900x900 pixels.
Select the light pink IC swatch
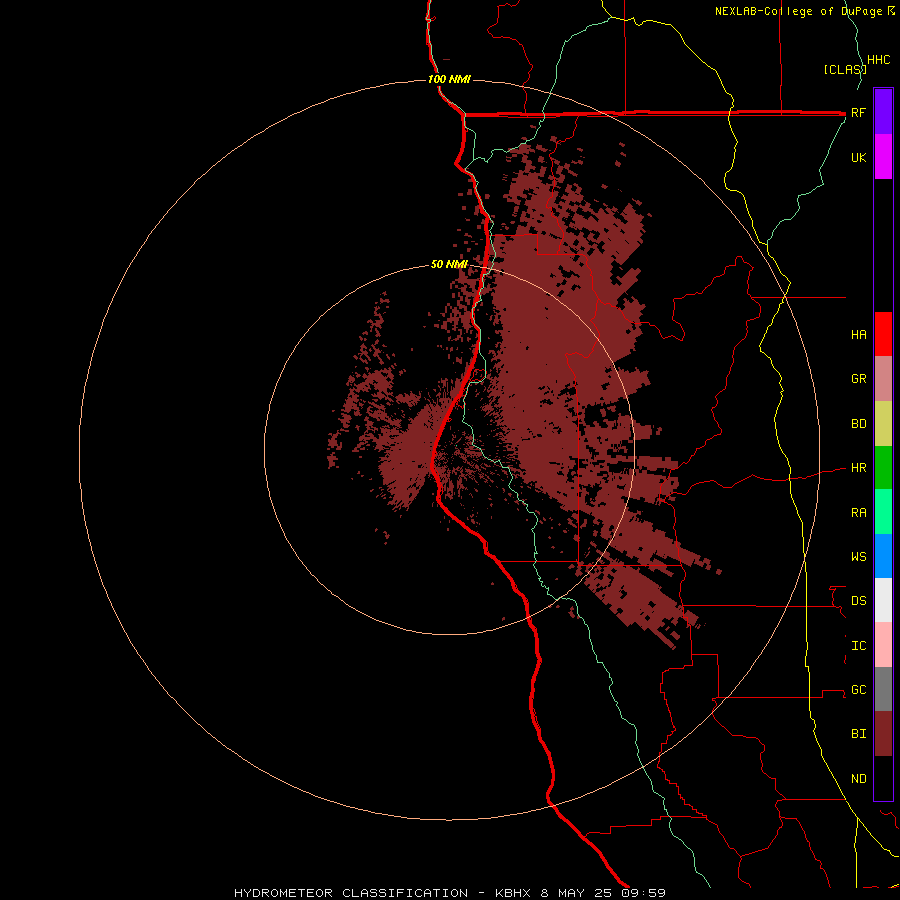(883, 645)
